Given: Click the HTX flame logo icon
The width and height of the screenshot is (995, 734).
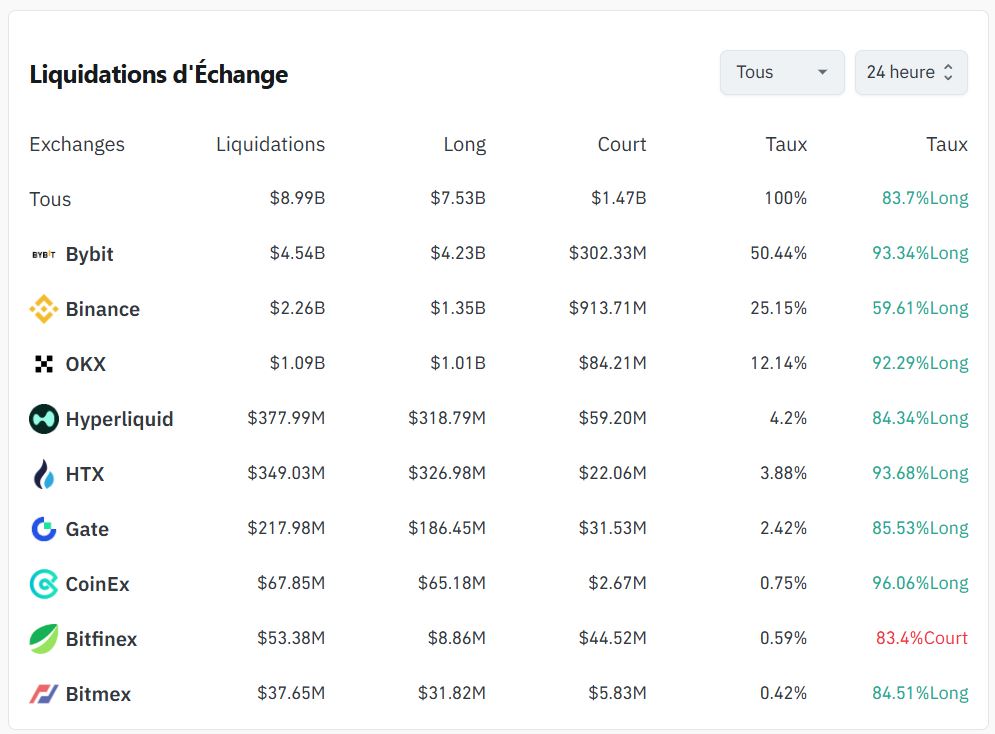Looking at the screenshot, I should click(x=44, y=475).
